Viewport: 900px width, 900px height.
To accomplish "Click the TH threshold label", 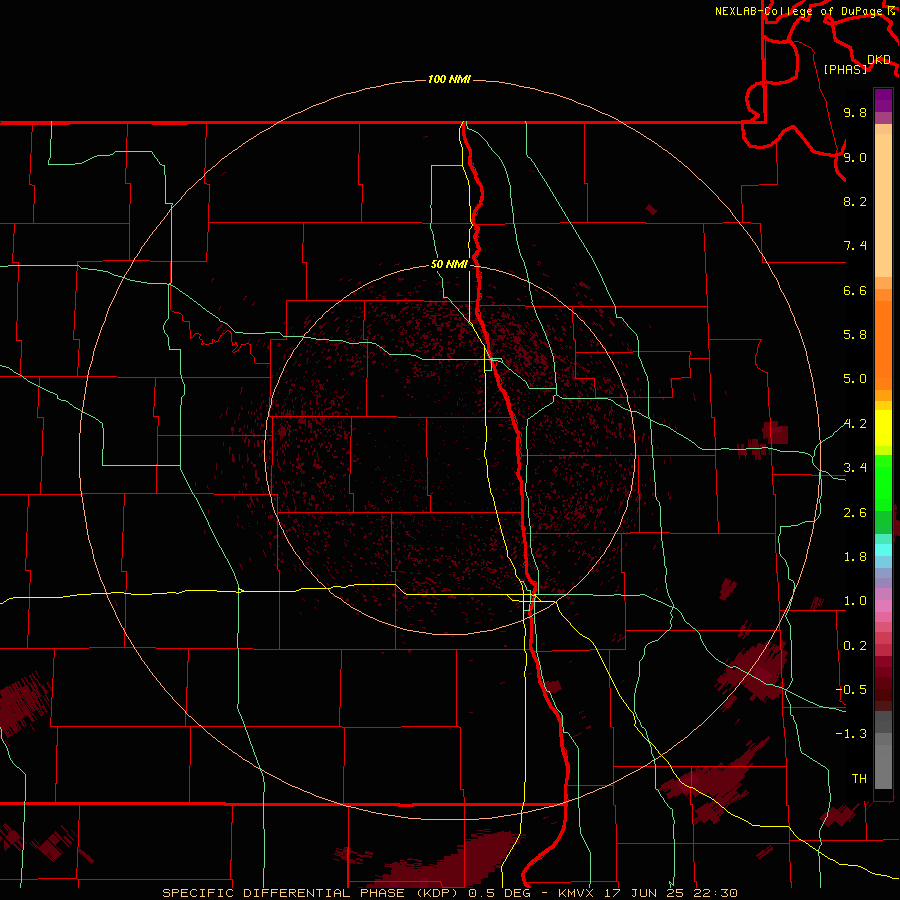I will point(859,779).
